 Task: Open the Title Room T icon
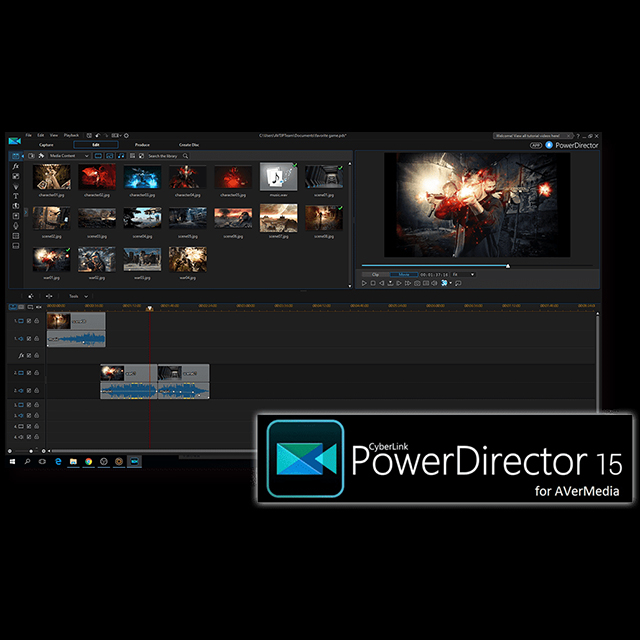click(x=16, y=196)
